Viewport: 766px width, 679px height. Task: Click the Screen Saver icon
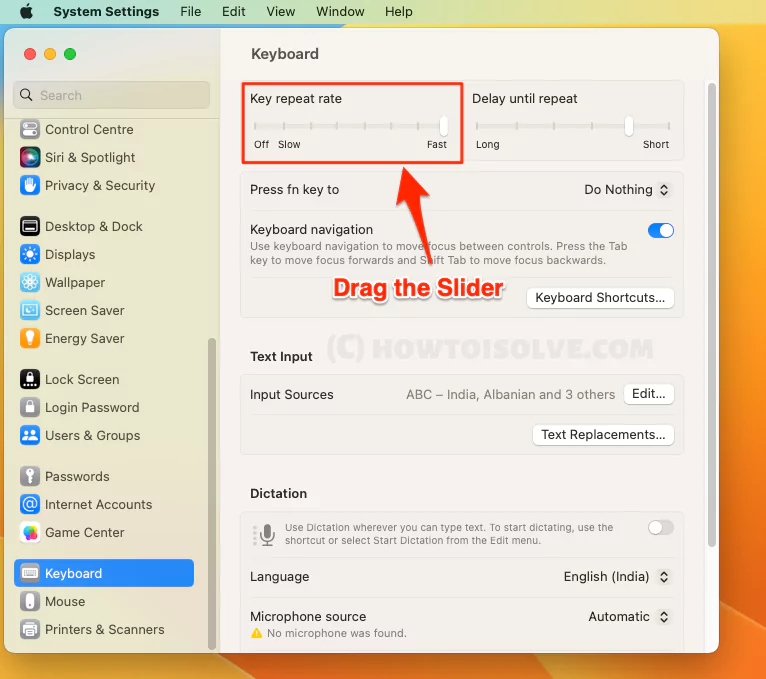30,310
